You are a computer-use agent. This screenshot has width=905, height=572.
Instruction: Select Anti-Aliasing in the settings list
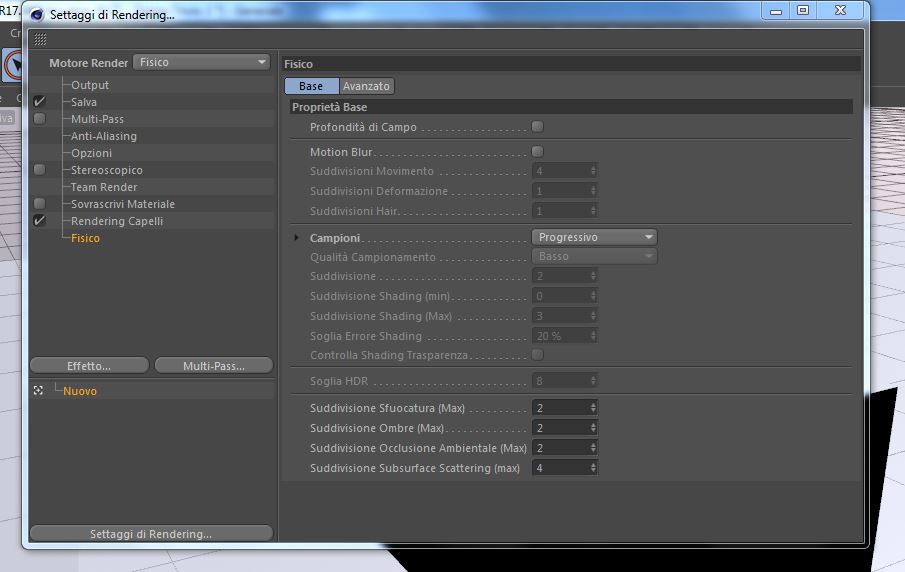tap(104, 136)
